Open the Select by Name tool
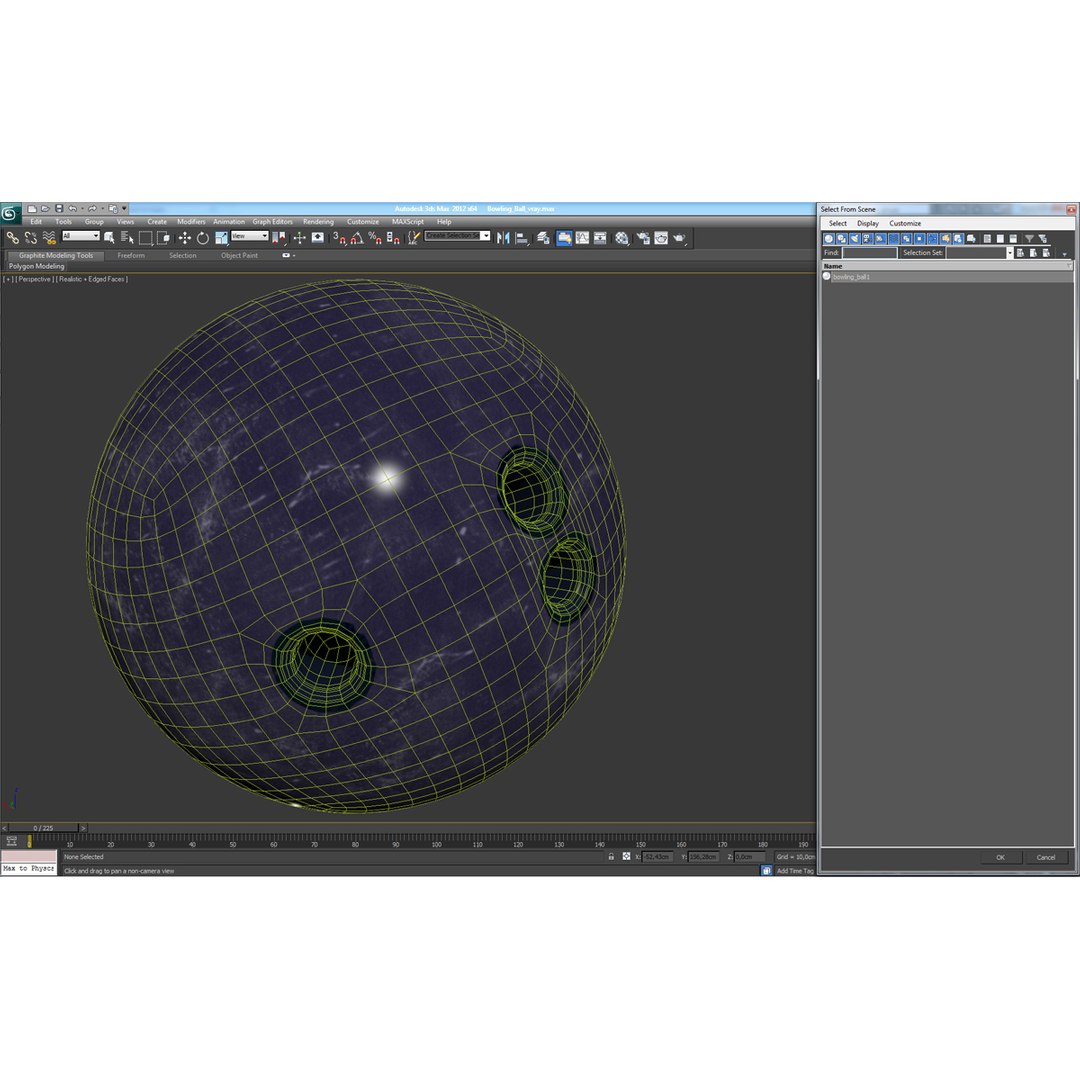 (x=127, y=238)
